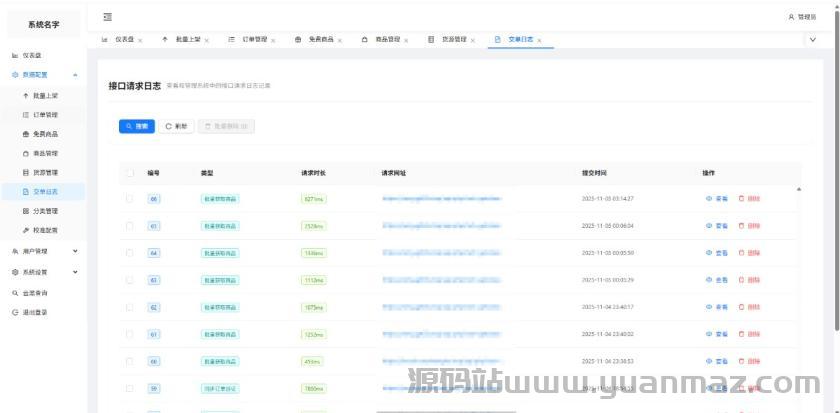Image resolution: width=840 pixels, height=413 pixels.
Task: Click the 管理员 user profile icon
Action: pyautogui.click(x=791, y=17)
